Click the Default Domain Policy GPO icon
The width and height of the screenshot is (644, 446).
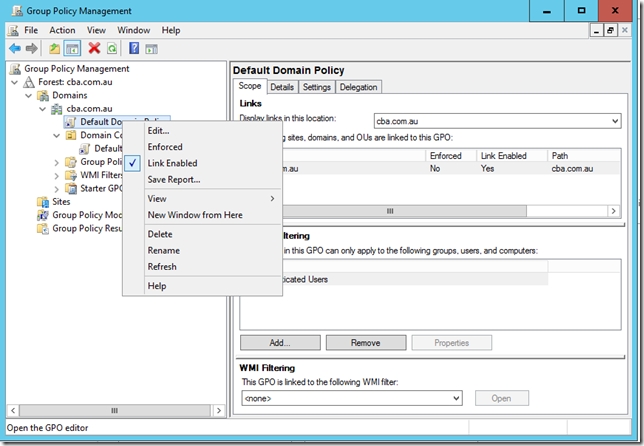[x=71, y=122]
